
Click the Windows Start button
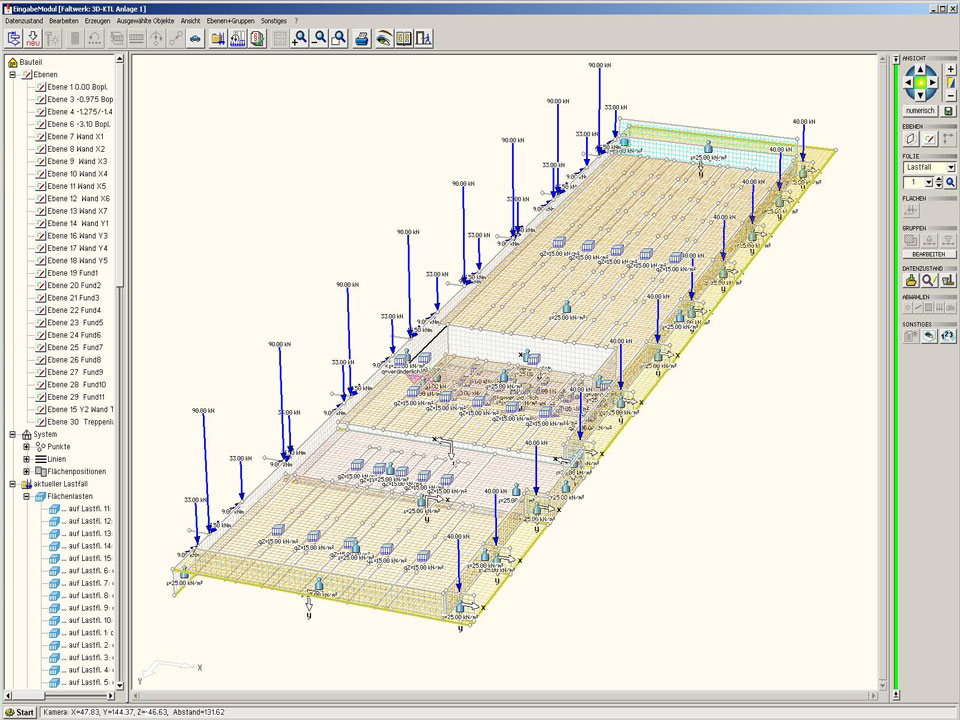[x=20, y=712]
